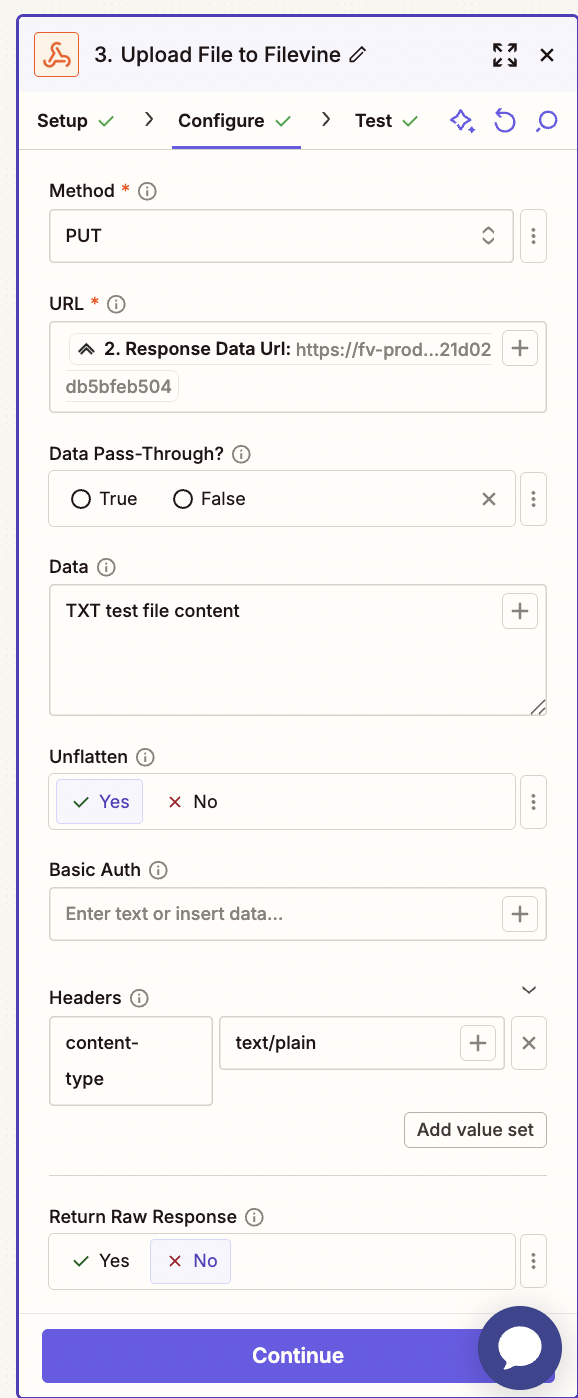The image size is (578, 1398).
Task: Open the search magnifier icon
Action: point(545,120)
